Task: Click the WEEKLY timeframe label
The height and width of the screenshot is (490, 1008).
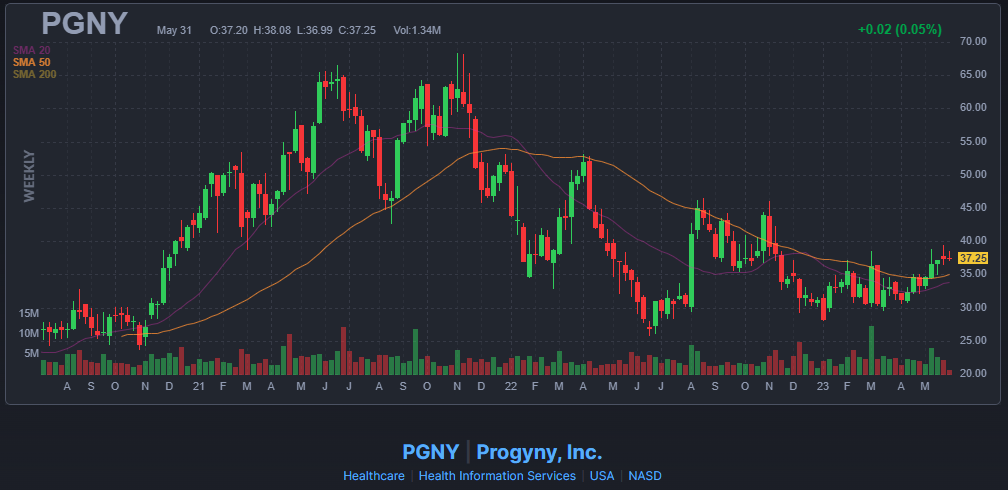Action: pos(29,176)
